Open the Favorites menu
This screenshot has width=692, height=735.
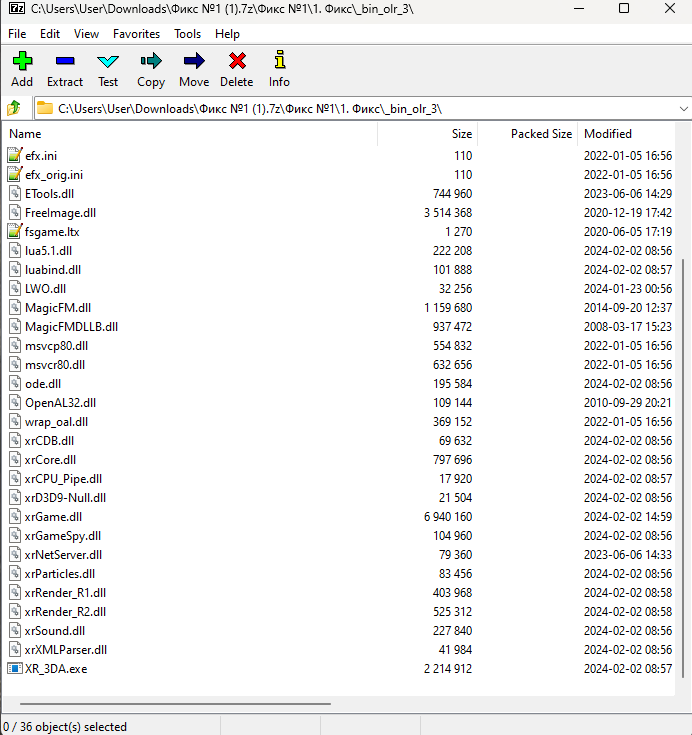[136, 34]
